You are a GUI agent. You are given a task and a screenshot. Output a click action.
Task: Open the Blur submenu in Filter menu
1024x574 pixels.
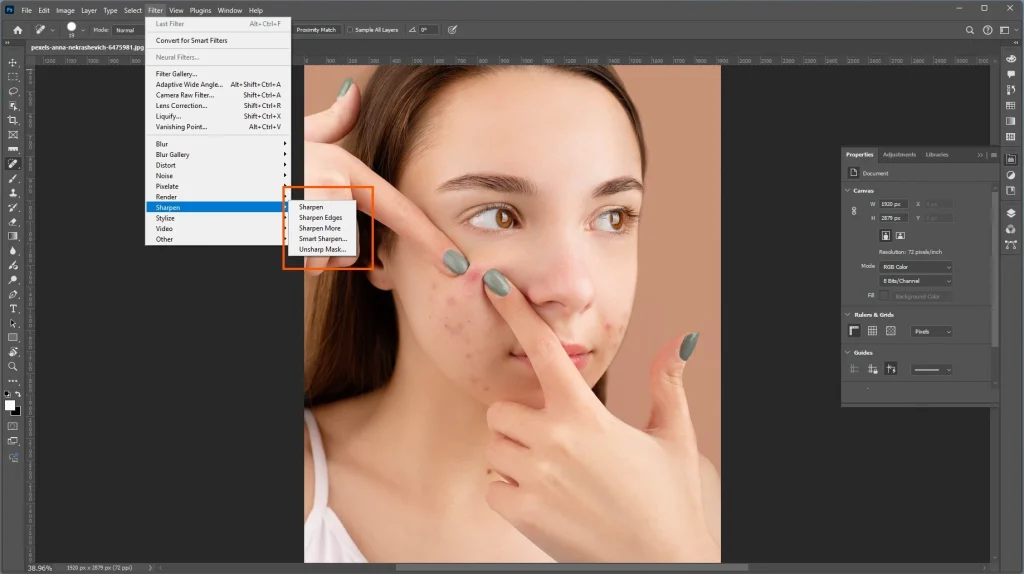tap(218, 144)
